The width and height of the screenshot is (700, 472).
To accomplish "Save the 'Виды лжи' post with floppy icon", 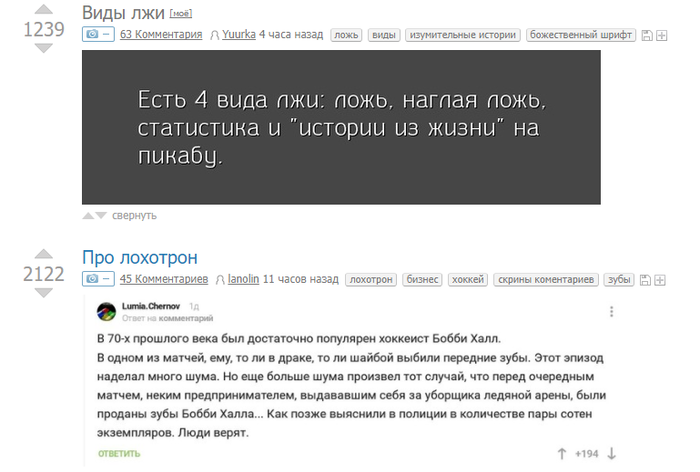I will 647,35.
